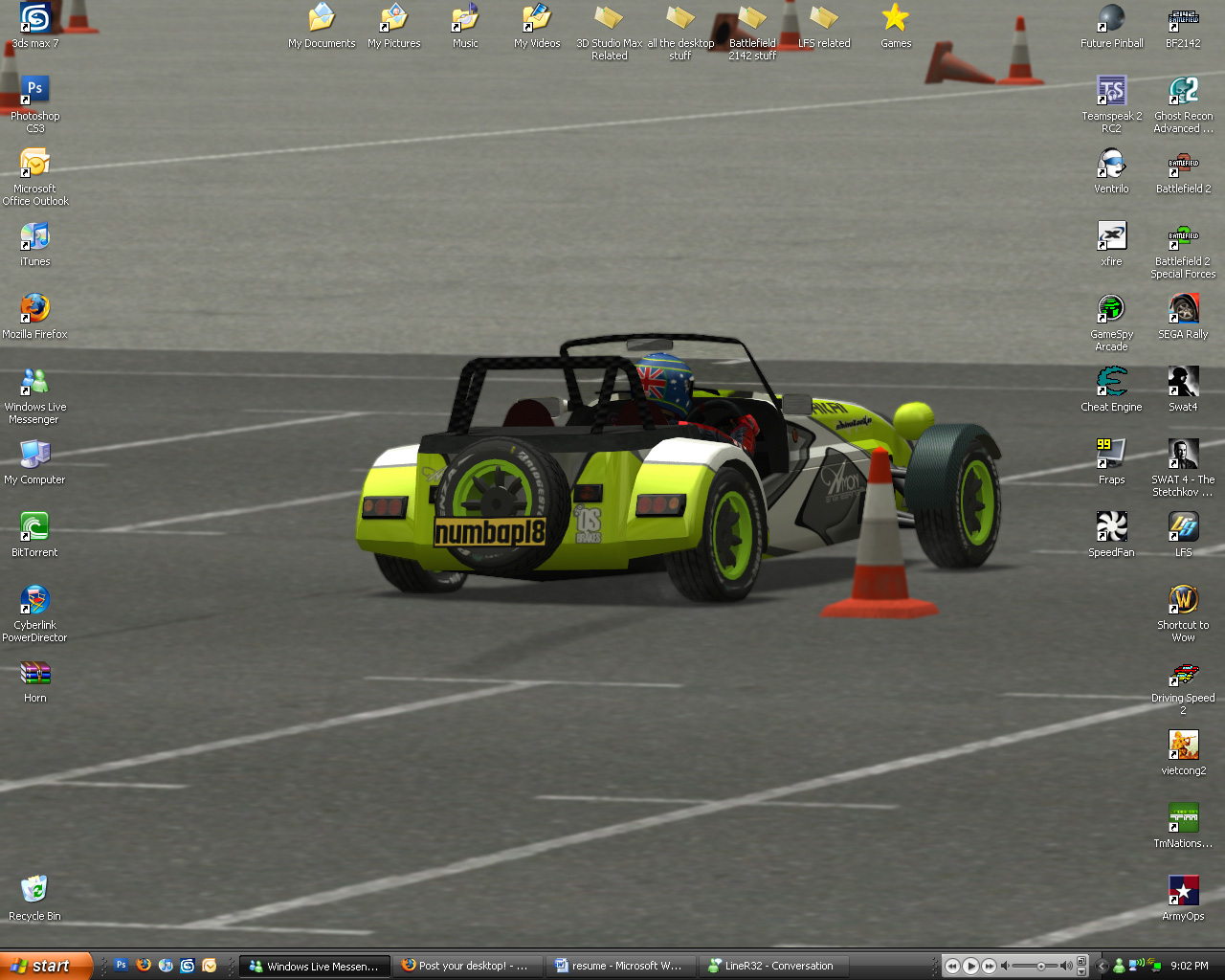This screenshot has height=980, width=1225.
Task: Launch Photoshop CS3 from the desktop
Action: click(35, 104)
